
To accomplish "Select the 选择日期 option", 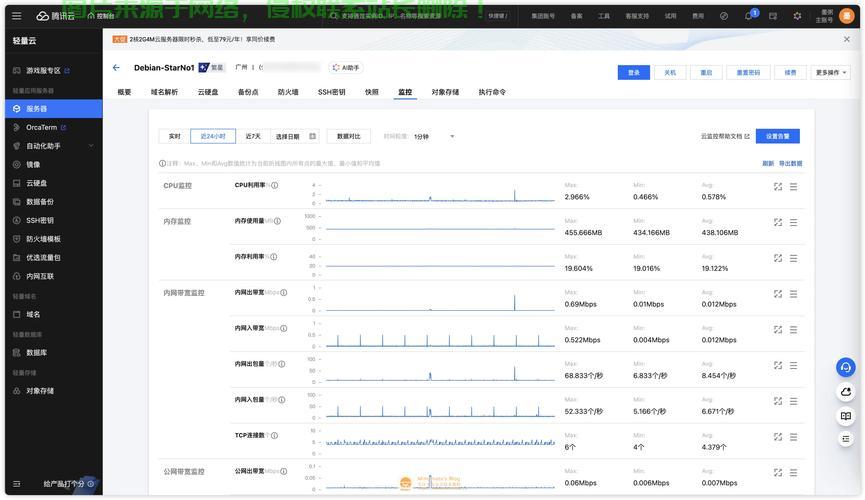I will (x=287, y=136).
